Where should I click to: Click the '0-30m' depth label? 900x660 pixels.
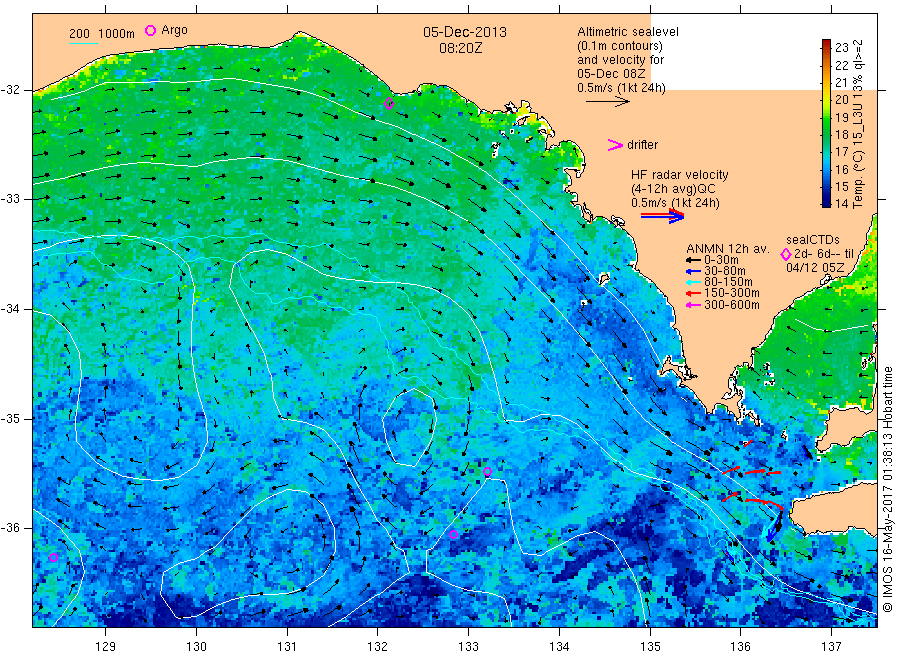point(721,260)
